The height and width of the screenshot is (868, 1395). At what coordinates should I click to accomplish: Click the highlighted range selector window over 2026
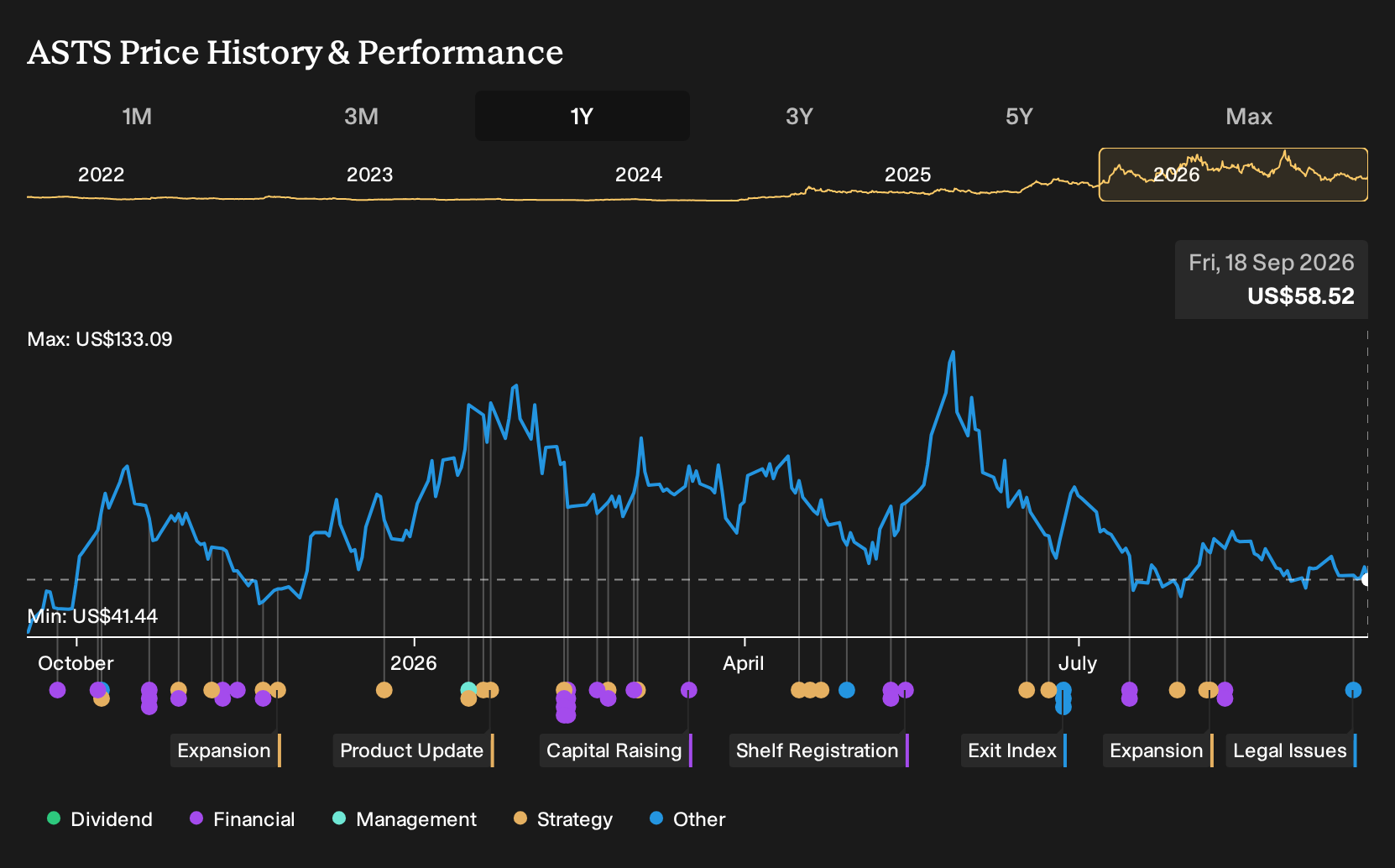(x=1233, y=175)
